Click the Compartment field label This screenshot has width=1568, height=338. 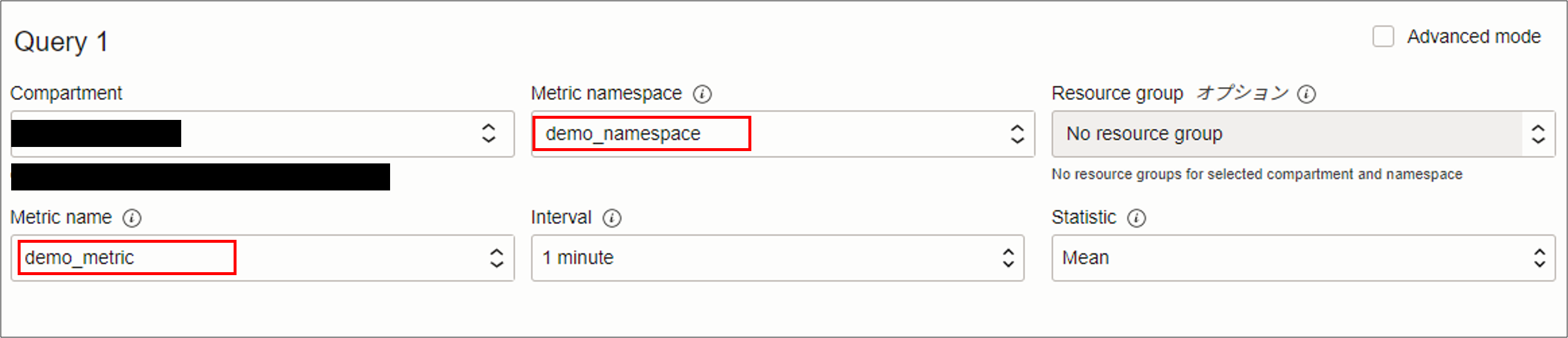pos(66,93)
